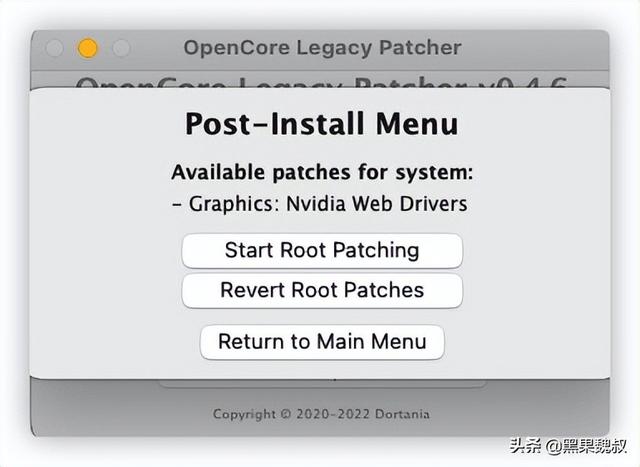
Task: Click the Post-Install Menu heading
Action: coord(322,124)
